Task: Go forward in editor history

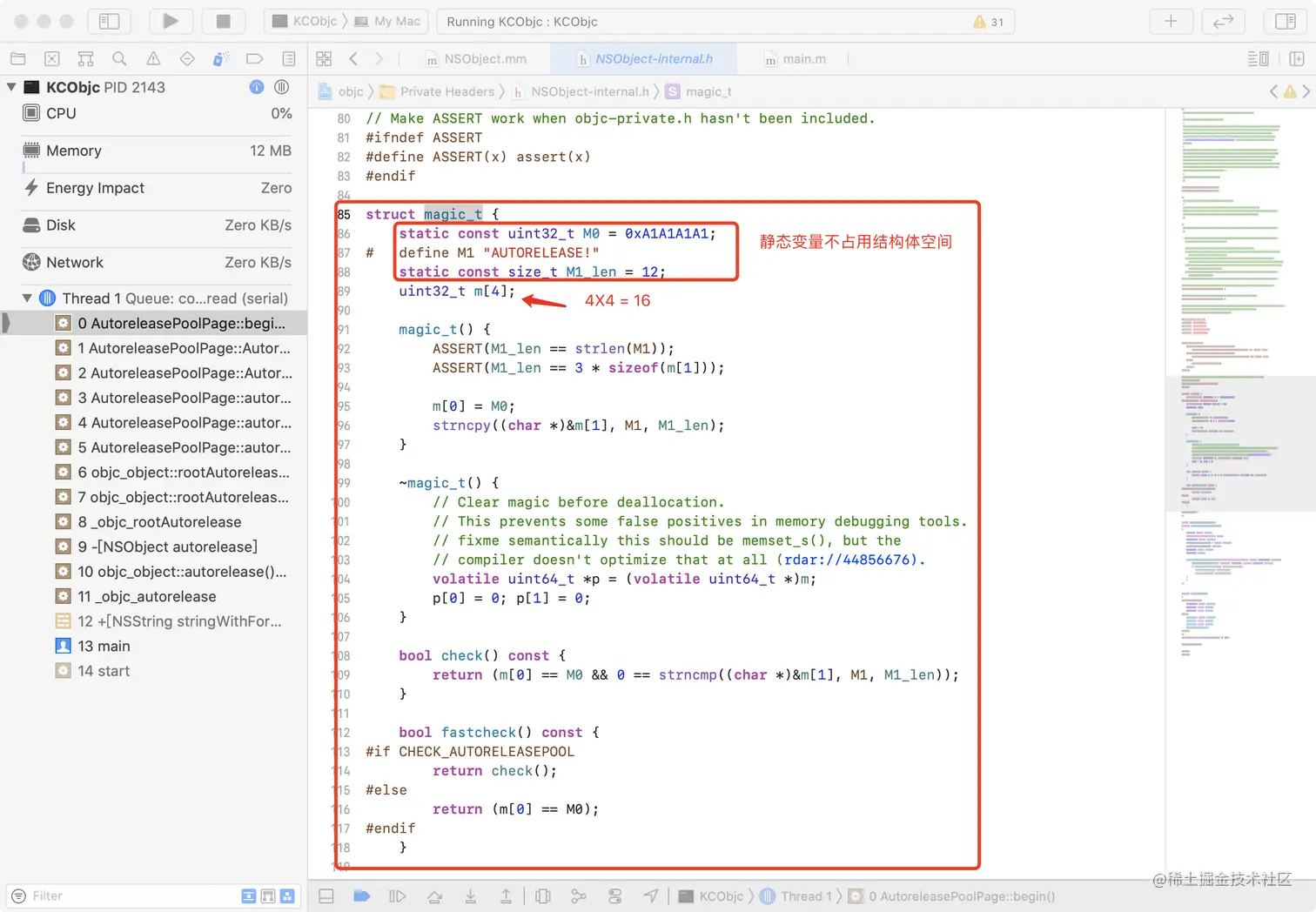Action: (379, 59)
